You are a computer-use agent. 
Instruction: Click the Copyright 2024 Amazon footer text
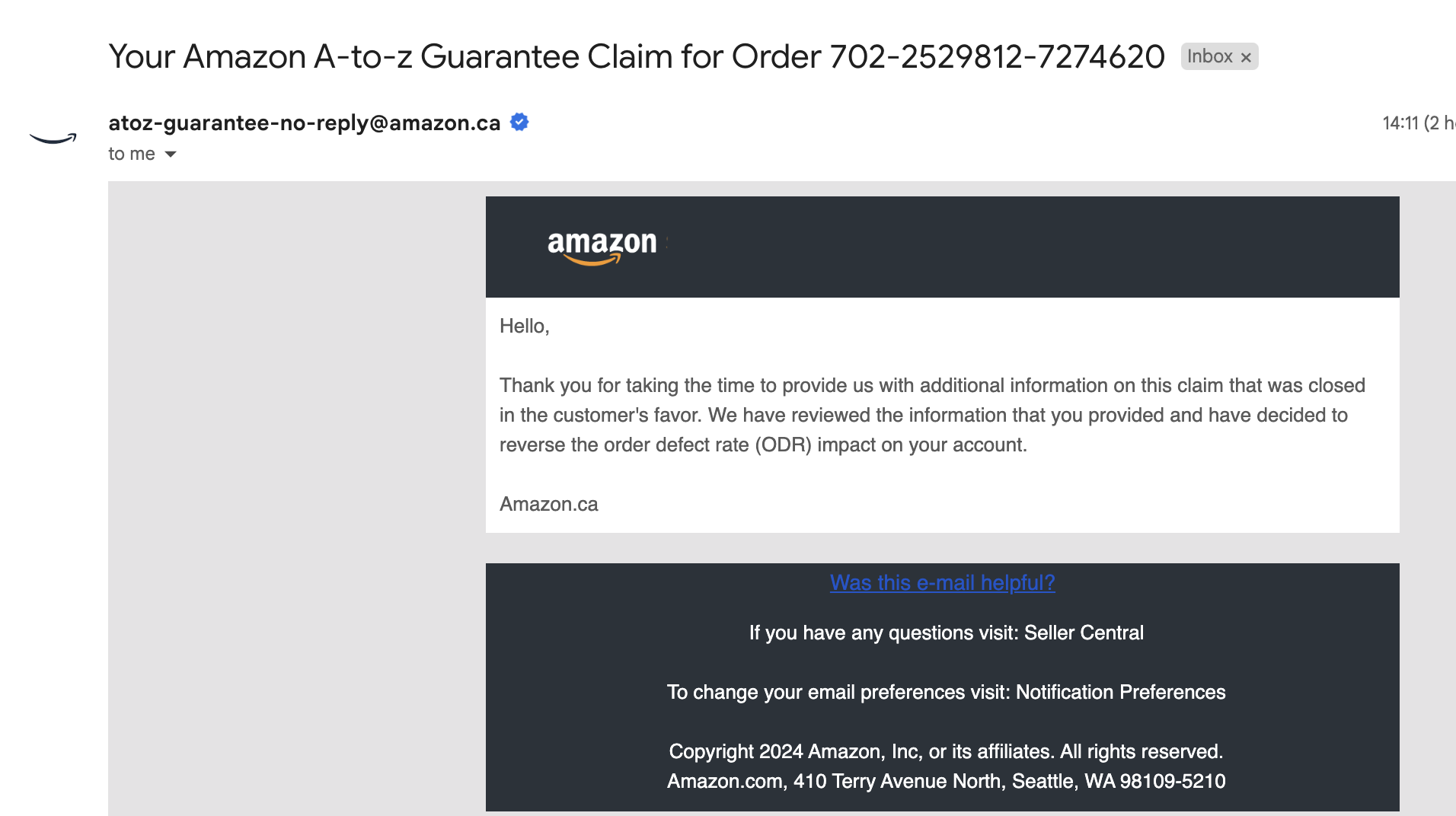(946, 751)
